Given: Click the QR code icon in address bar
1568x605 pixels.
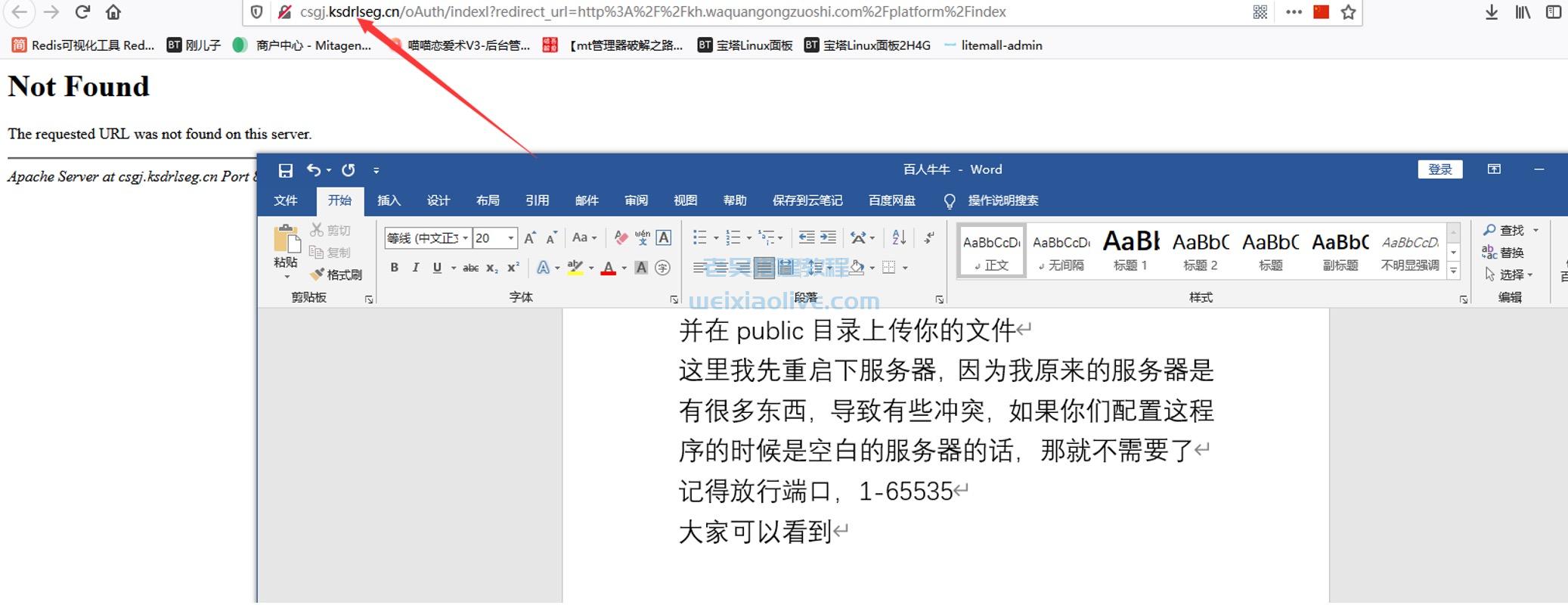Looking at the screenshot, I should point(1260,12).
